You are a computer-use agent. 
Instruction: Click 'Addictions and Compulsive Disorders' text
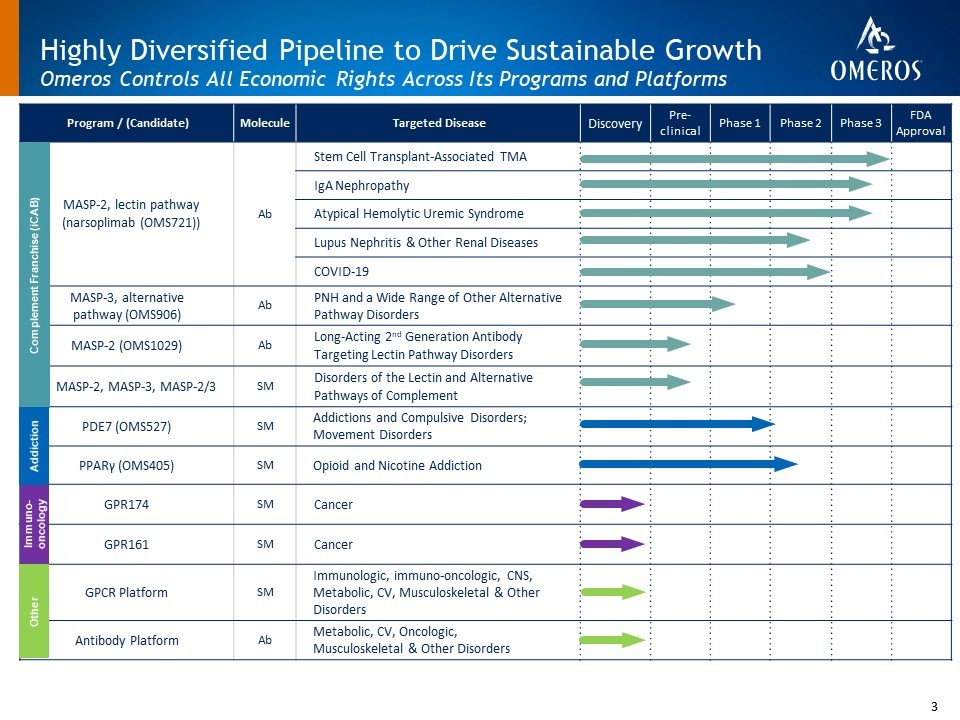[420, 426]
